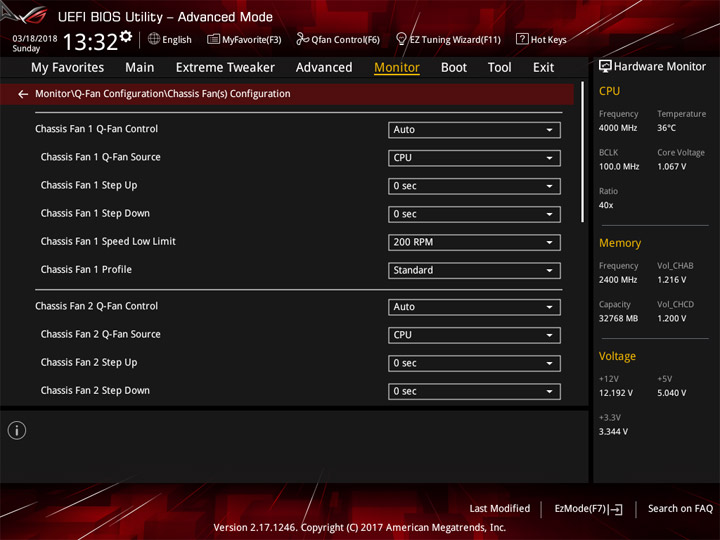Click memory capacity value 32768 MB
Image resolution: width=720 pixels, height=540 pixels.
pos(618,319)
